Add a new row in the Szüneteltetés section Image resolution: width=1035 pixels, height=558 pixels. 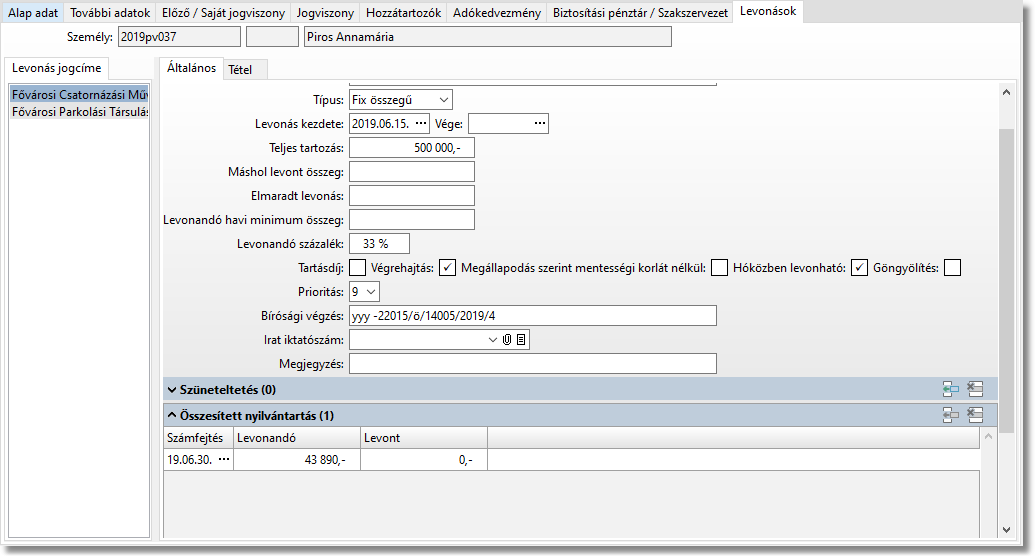tap(951, 390)
